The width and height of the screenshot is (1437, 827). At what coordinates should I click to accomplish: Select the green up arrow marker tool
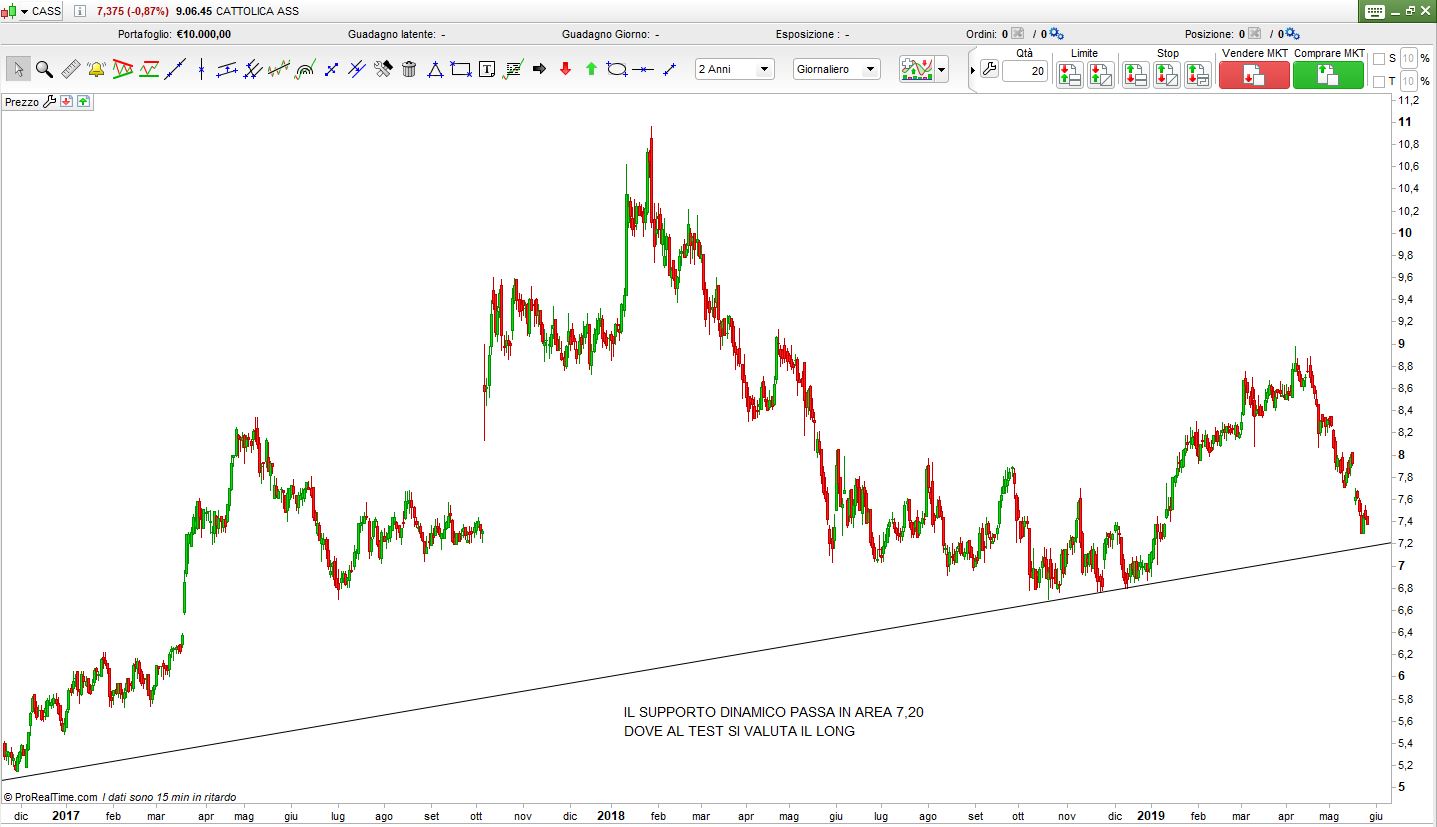pyautogui.click(x=591, y=69)
